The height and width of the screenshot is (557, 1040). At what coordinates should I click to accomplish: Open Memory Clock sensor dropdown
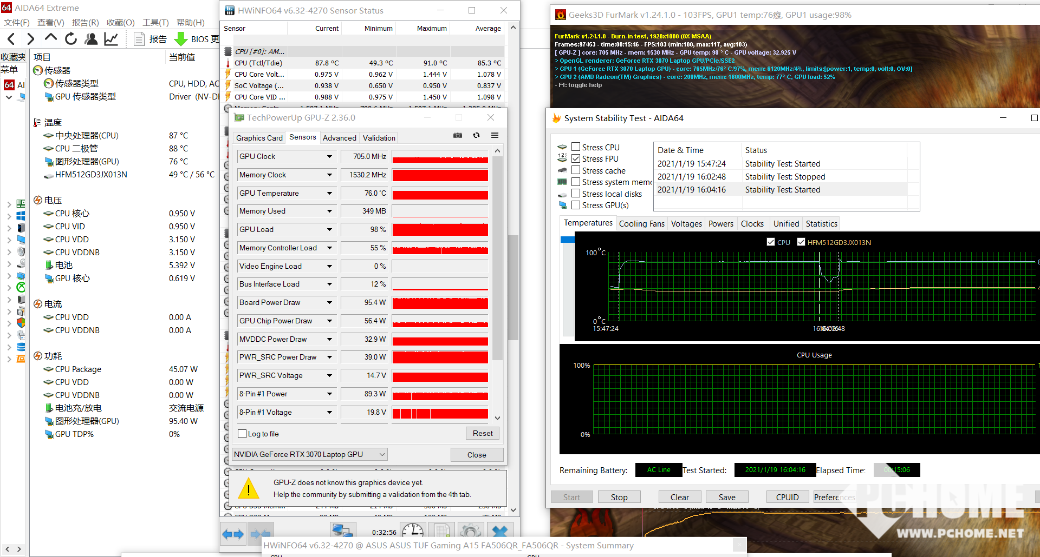click(329, 175)
